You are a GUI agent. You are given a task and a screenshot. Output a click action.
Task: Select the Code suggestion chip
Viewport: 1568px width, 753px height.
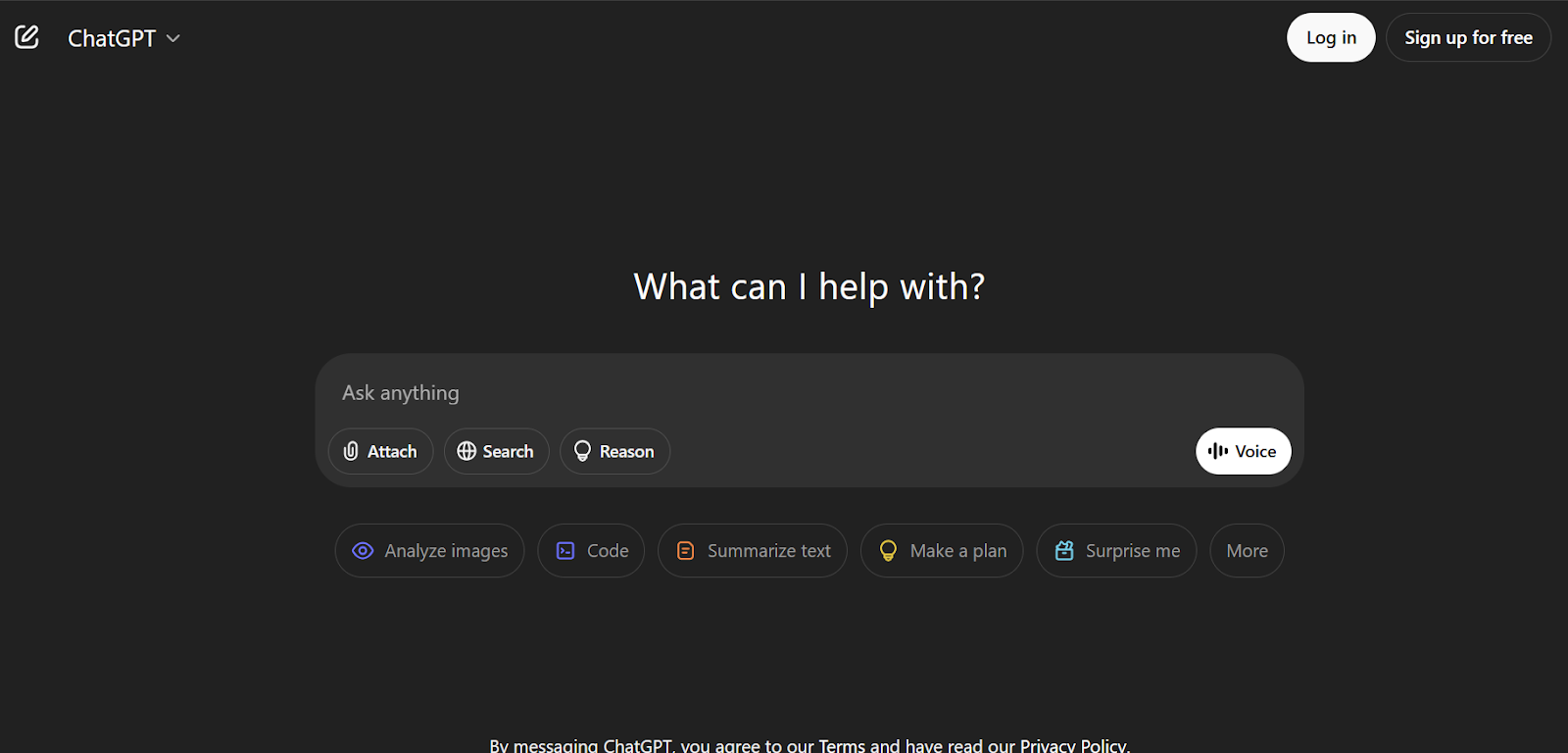[591, 551]
